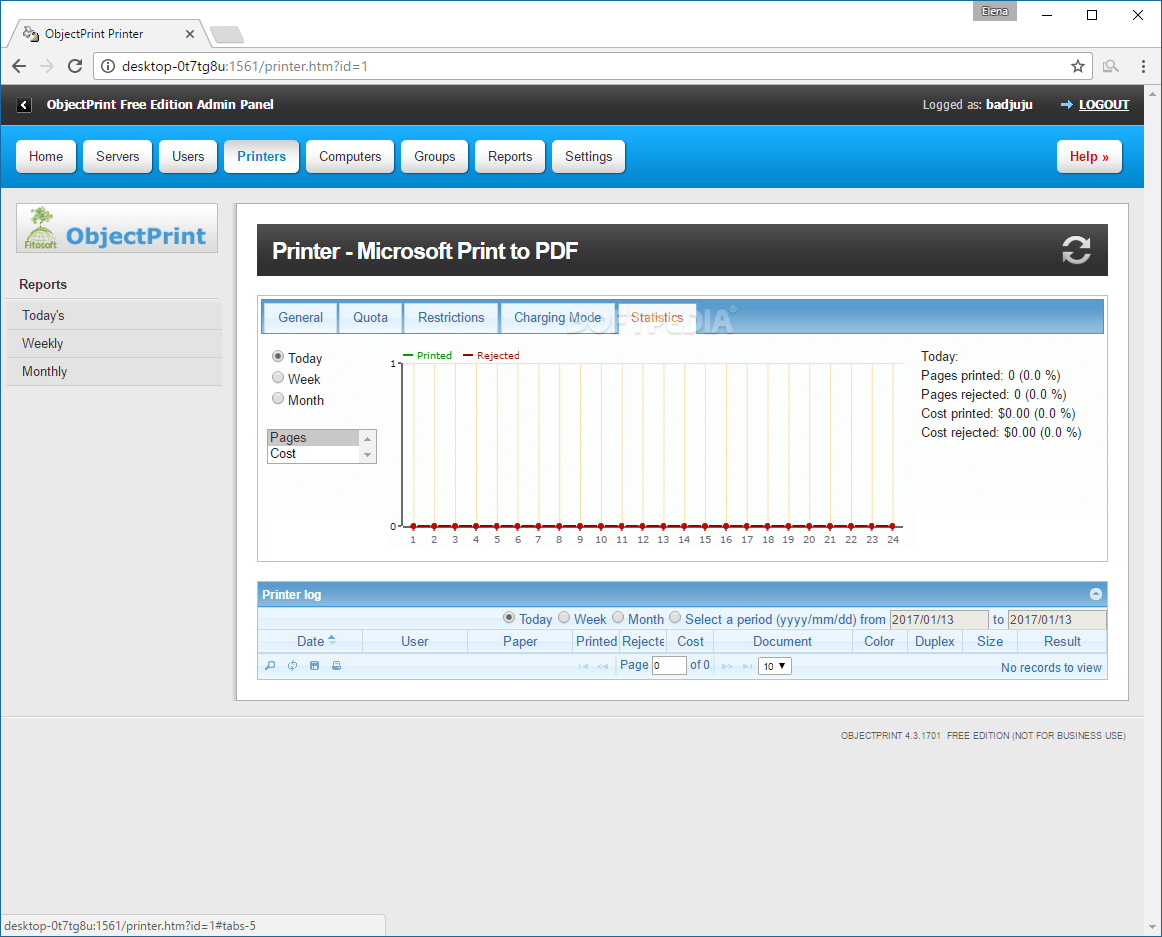1162x937 pixels.
Task: Open Printers in navigation bar
Action: click(262, 156)
